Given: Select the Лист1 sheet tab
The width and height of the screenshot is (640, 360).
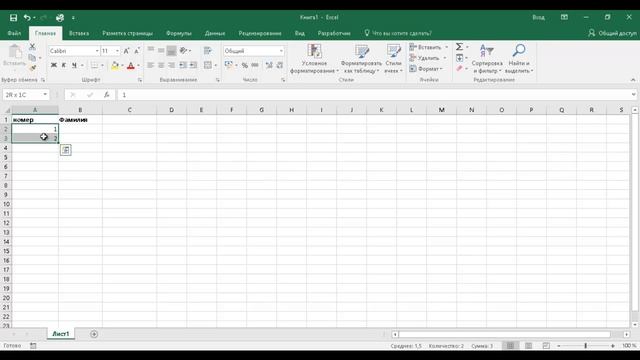Looking at the screenshot, I should coord(61,334).
